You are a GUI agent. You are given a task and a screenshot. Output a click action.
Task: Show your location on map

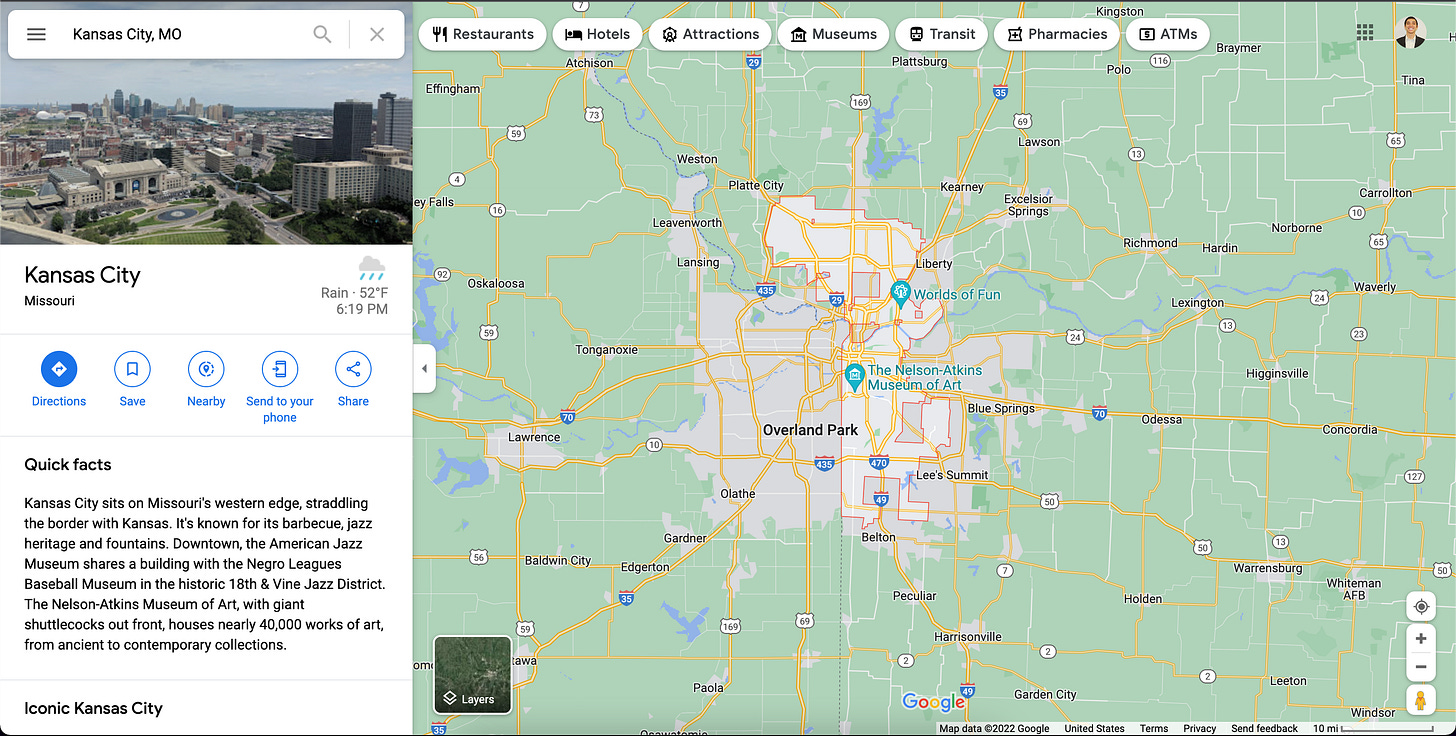1420,607
